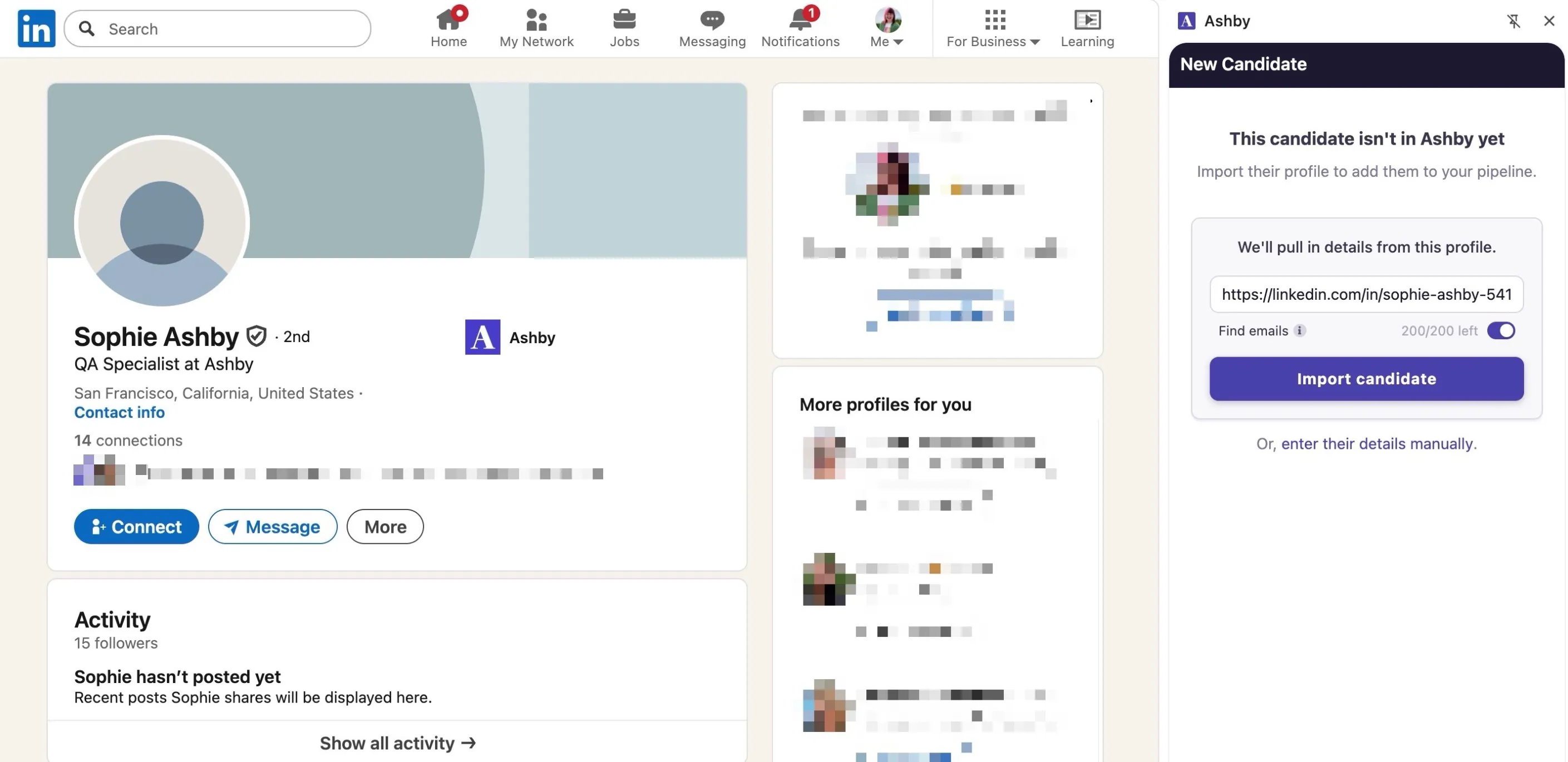Click enter their details manually link
The image size is (1568, 762).
click(x=1377, y=444)
